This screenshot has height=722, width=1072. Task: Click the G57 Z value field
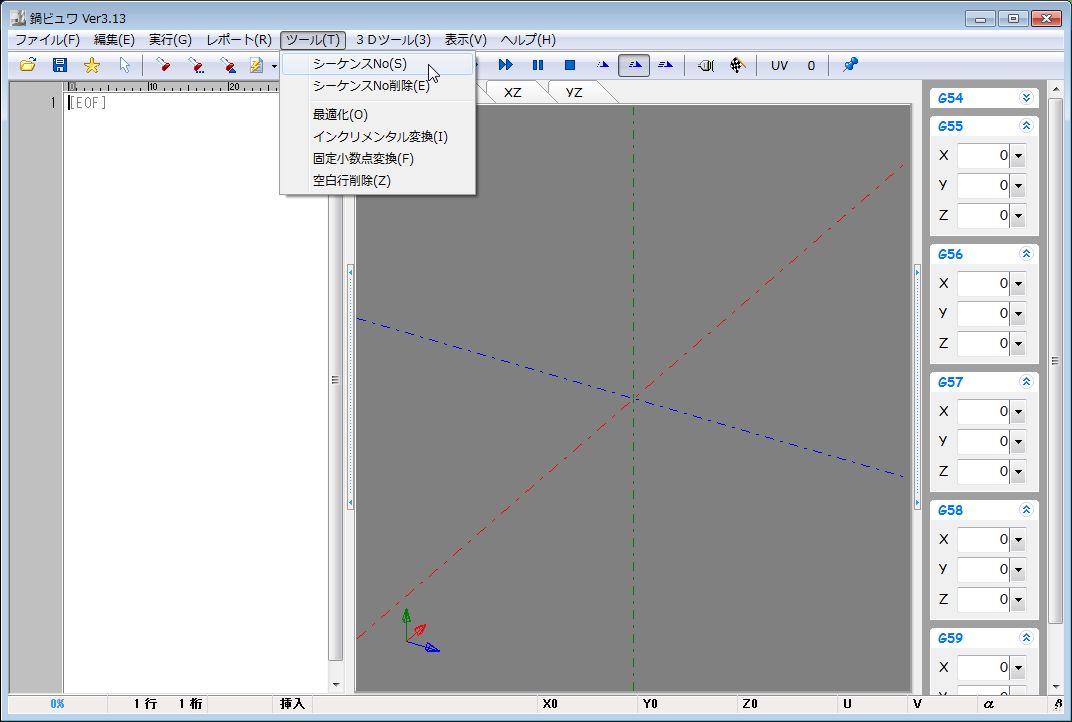pyautogui.click(x=984, y=471)
